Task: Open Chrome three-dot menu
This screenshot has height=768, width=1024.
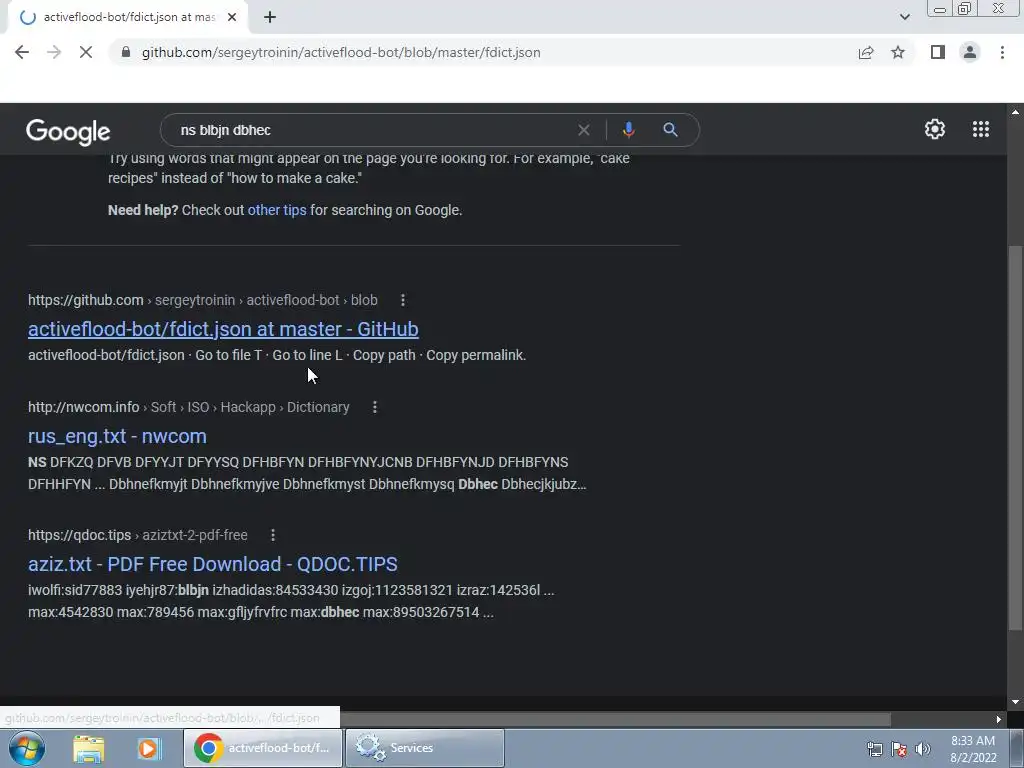Action: (x=1002, y=52)
